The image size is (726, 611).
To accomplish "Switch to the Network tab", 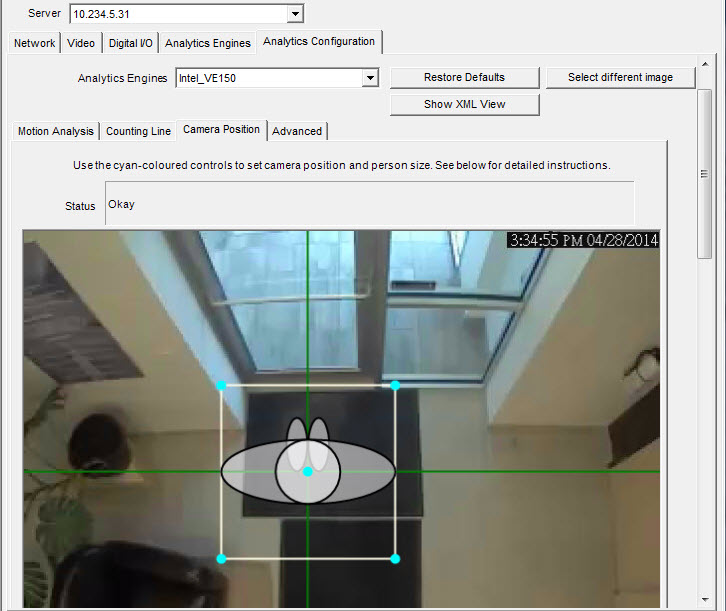I will click(x=34, y=43).
